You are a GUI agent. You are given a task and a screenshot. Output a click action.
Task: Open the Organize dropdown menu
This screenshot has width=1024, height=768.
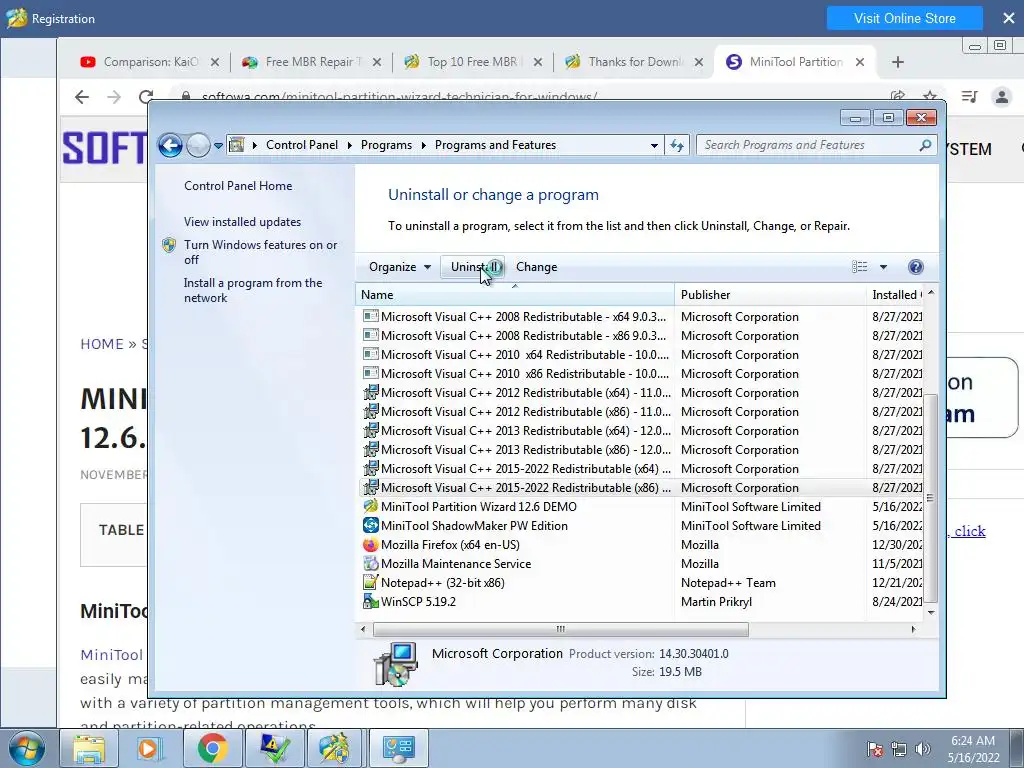(x=400, y=266)
